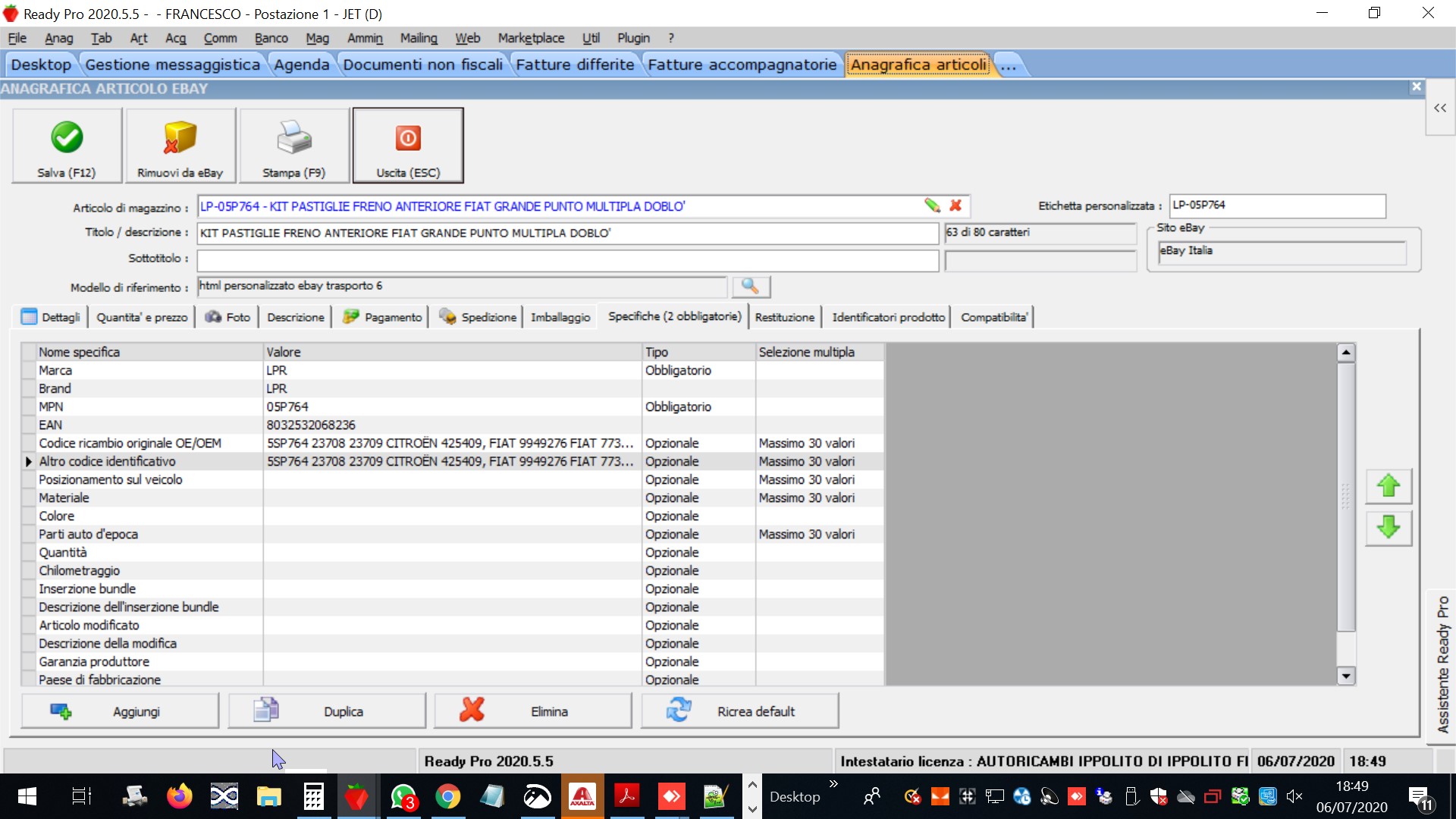Open Adobe Acrobat from the taskbar

coord(627,796)
